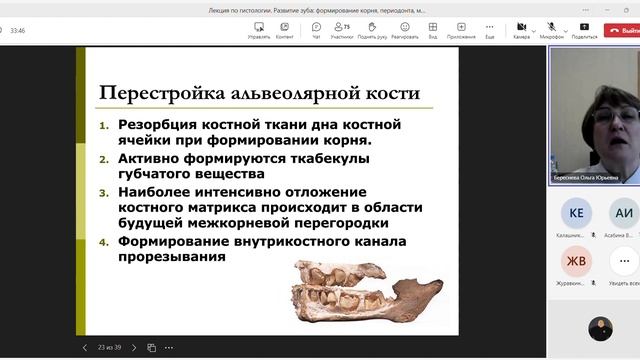Raise hand with Поднять руку
This screenshot has width=640, height=360.
click(372, 30)
